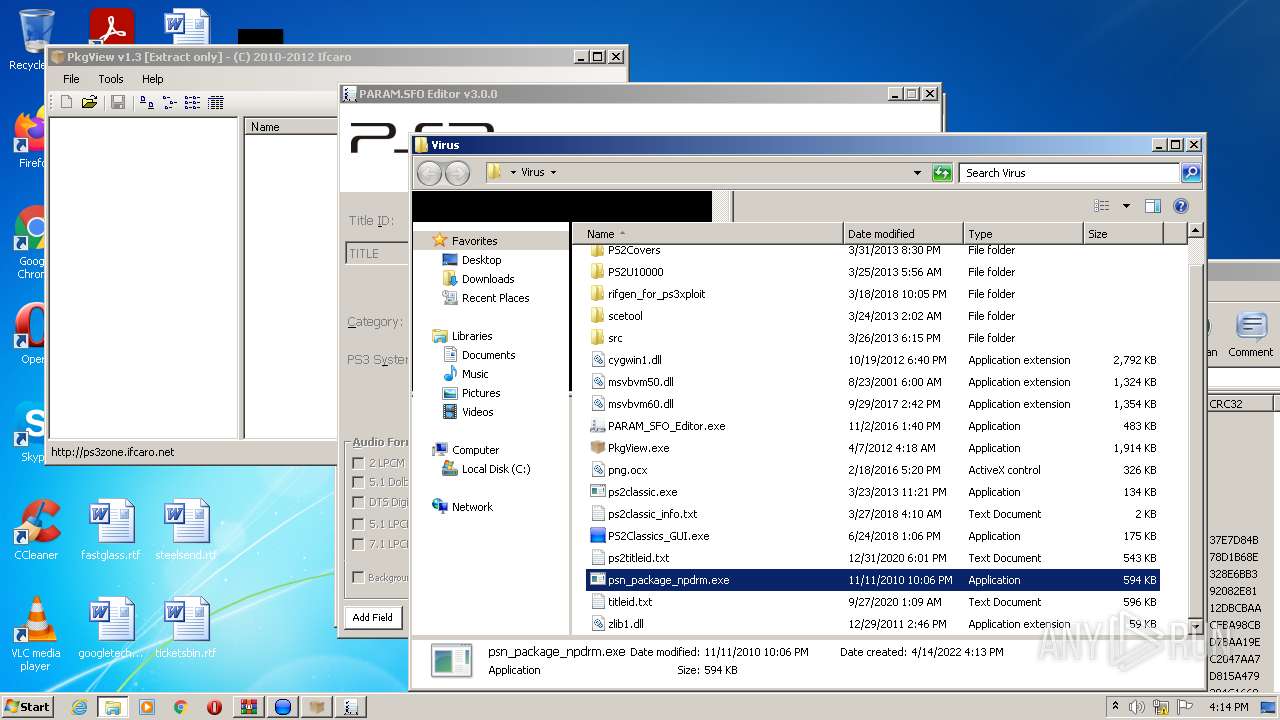Select the rifgen_for_ps3xploit folder

tap(656, 294)
